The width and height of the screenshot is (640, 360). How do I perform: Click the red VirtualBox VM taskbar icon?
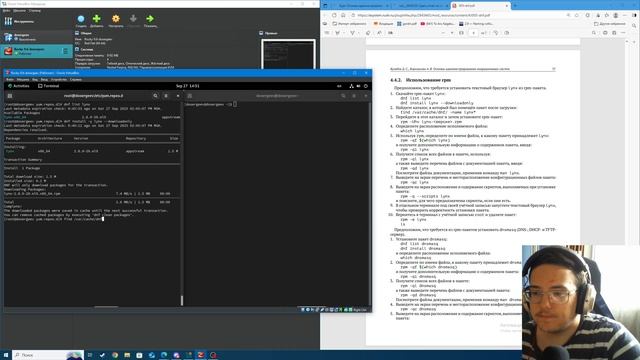pyautogui.click(x=201, y=355)
